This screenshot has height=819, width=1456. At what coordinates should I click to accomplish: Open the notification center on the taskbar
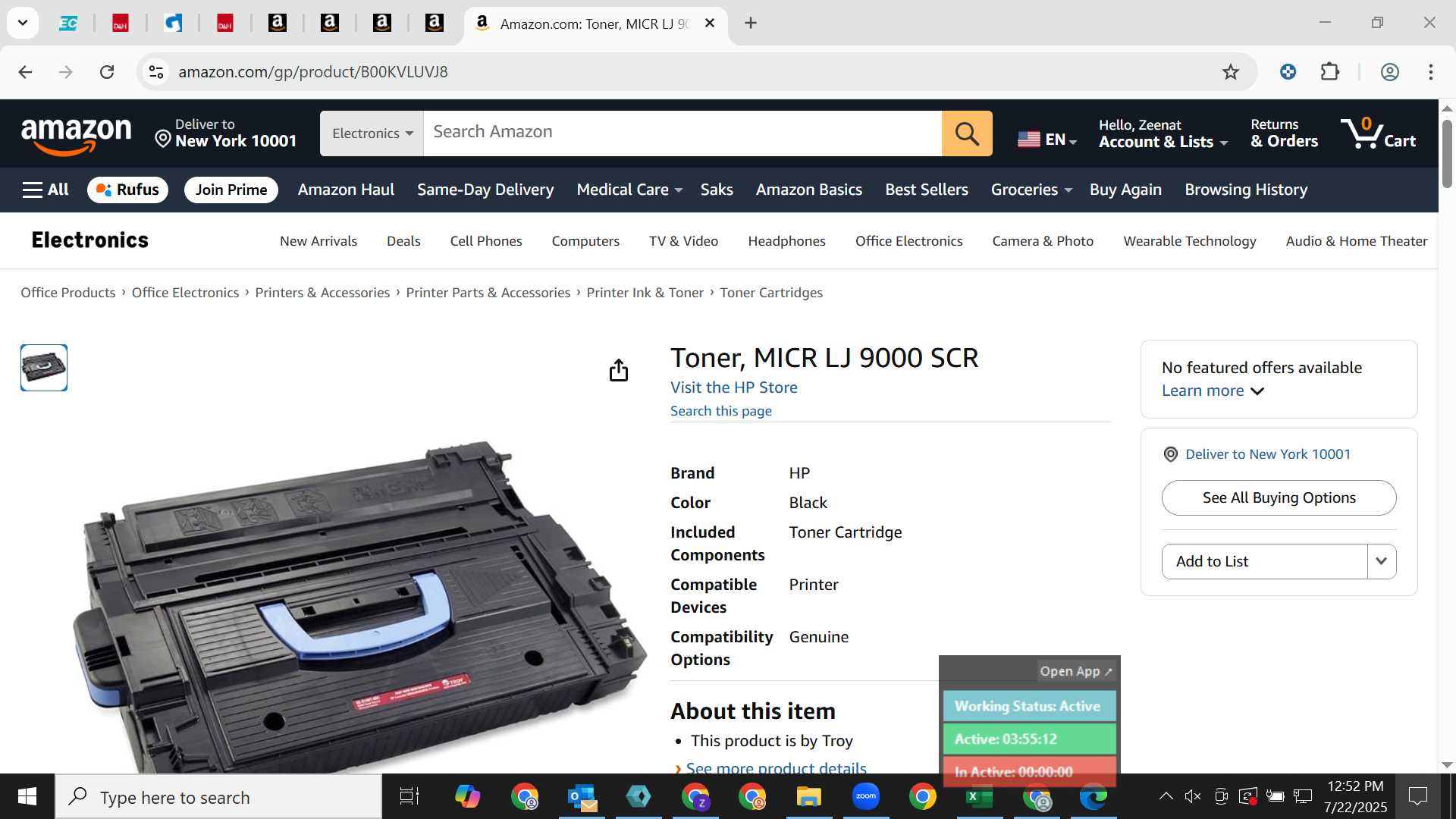(x=1417, y=796)
